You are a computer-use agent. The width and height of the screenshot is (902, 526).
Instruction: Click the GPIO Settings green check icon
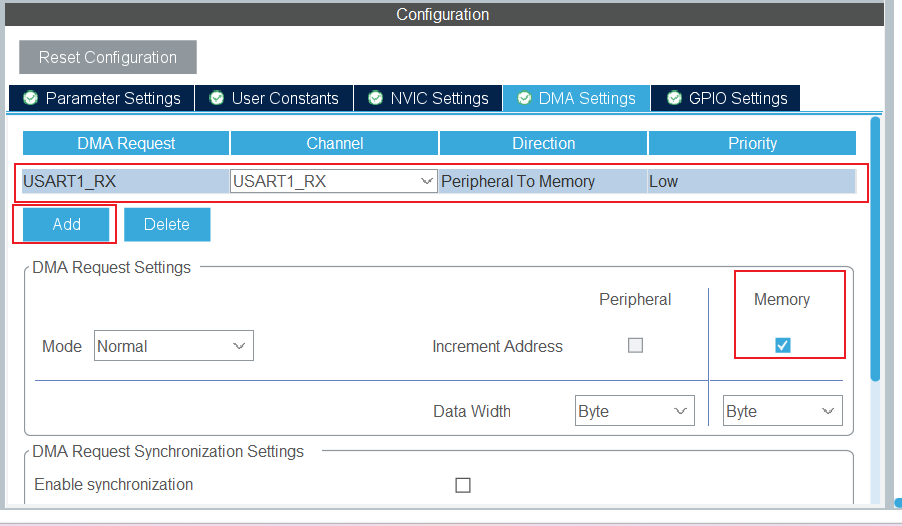tap(673, 98)
